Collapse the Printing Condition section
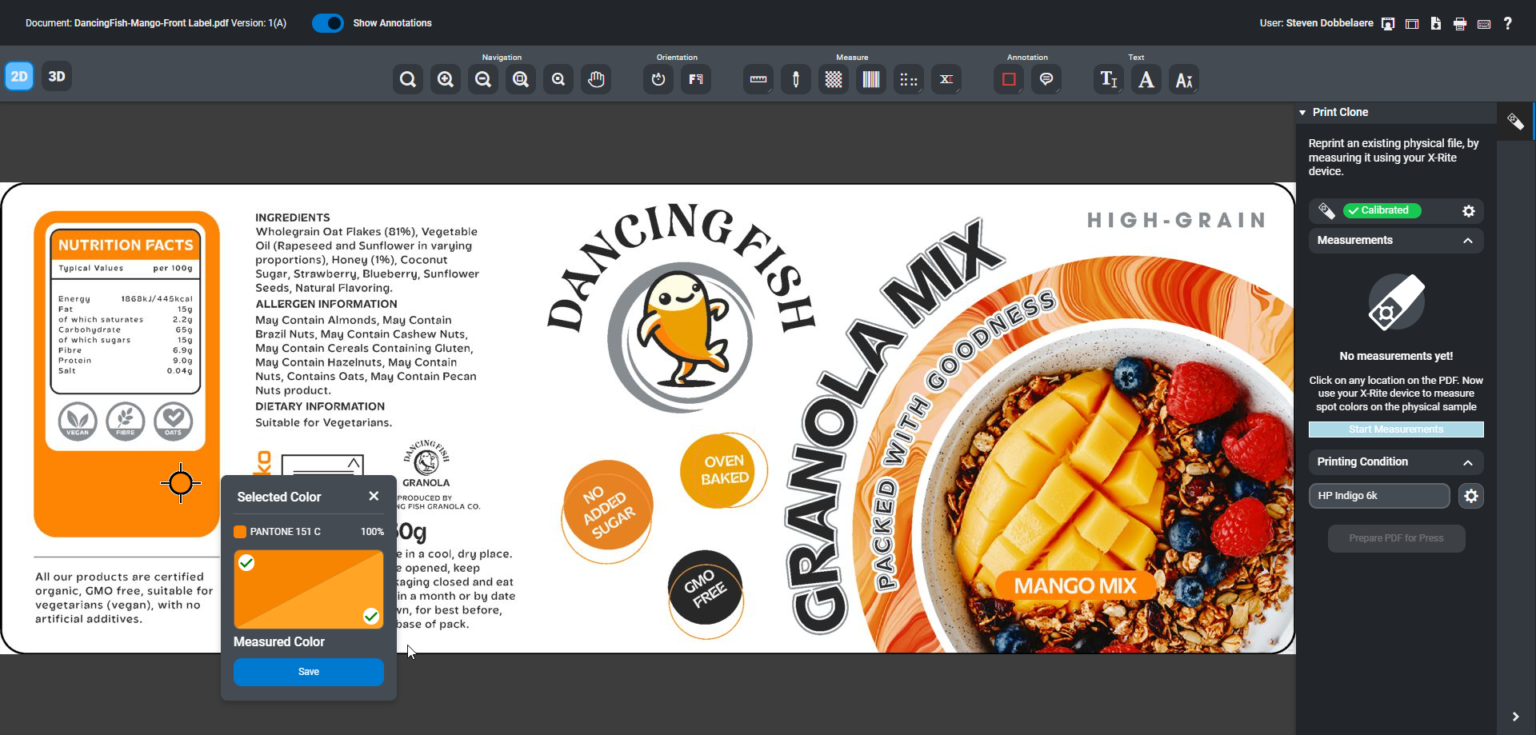1536x735 pixels. [x=1467, y=463]
